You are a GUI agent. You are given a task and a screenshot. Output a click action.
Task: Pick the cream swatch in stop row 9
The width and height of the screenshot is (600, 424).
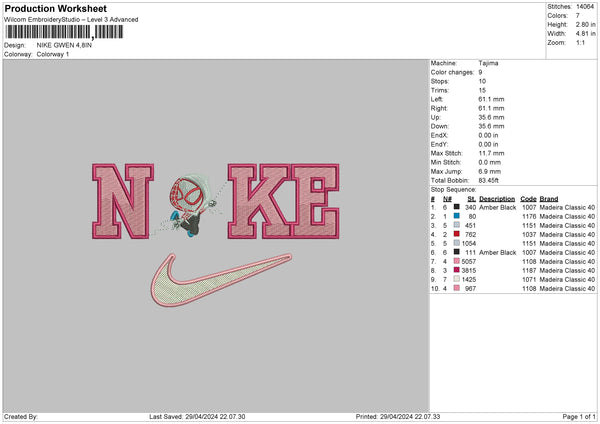click(x=457, y=279)
